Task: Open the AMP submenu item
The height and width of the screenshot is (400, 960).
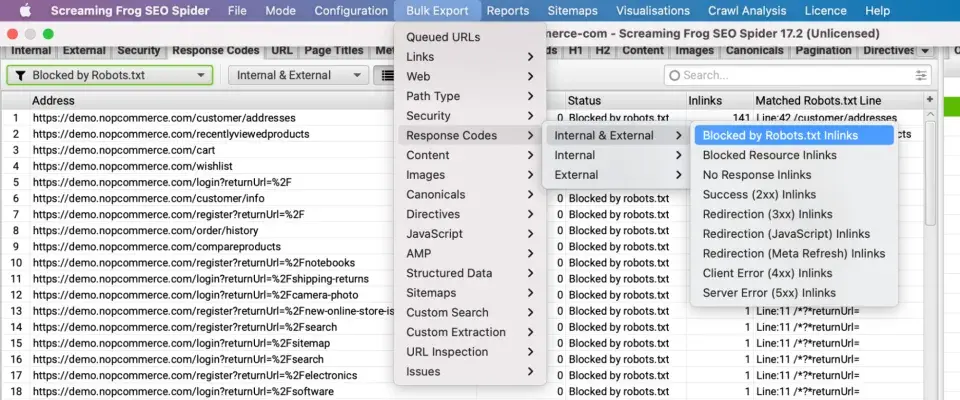Action: 470,253
